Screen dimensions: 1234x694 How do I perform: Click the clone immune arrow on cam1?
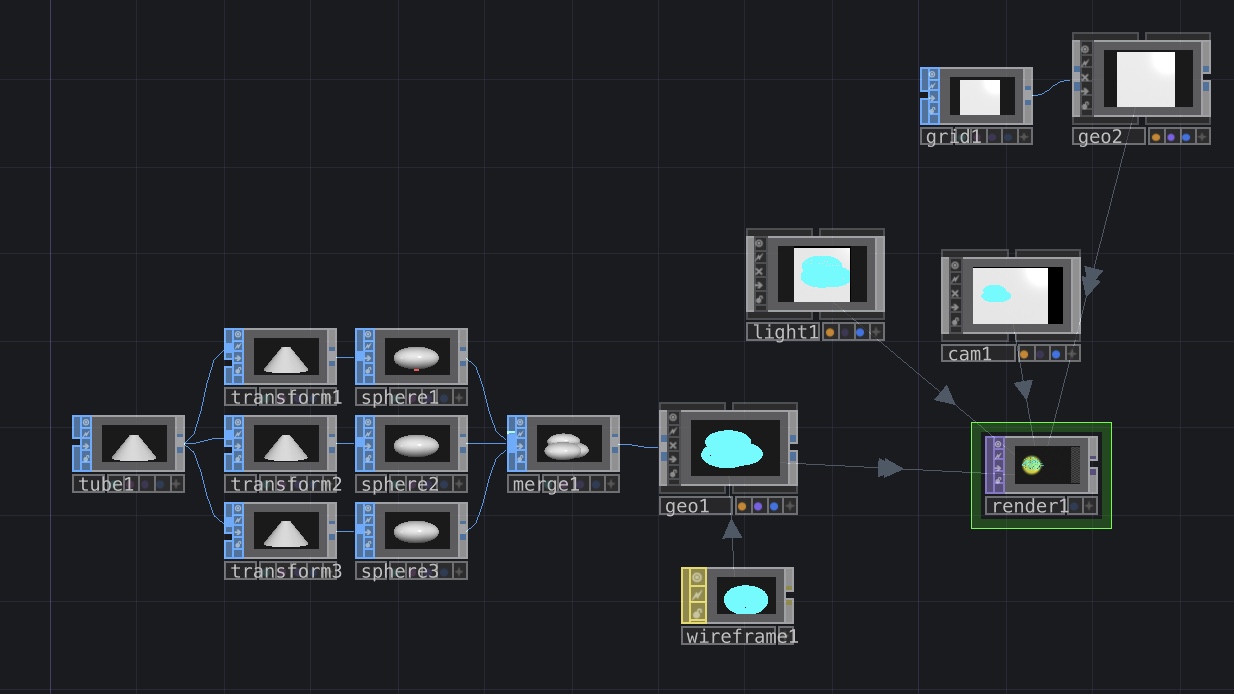955,308
